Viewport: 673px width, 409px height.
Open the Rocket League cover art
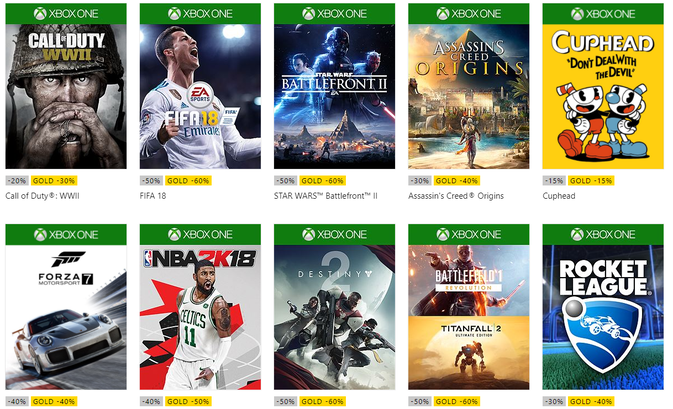(603, 318)
